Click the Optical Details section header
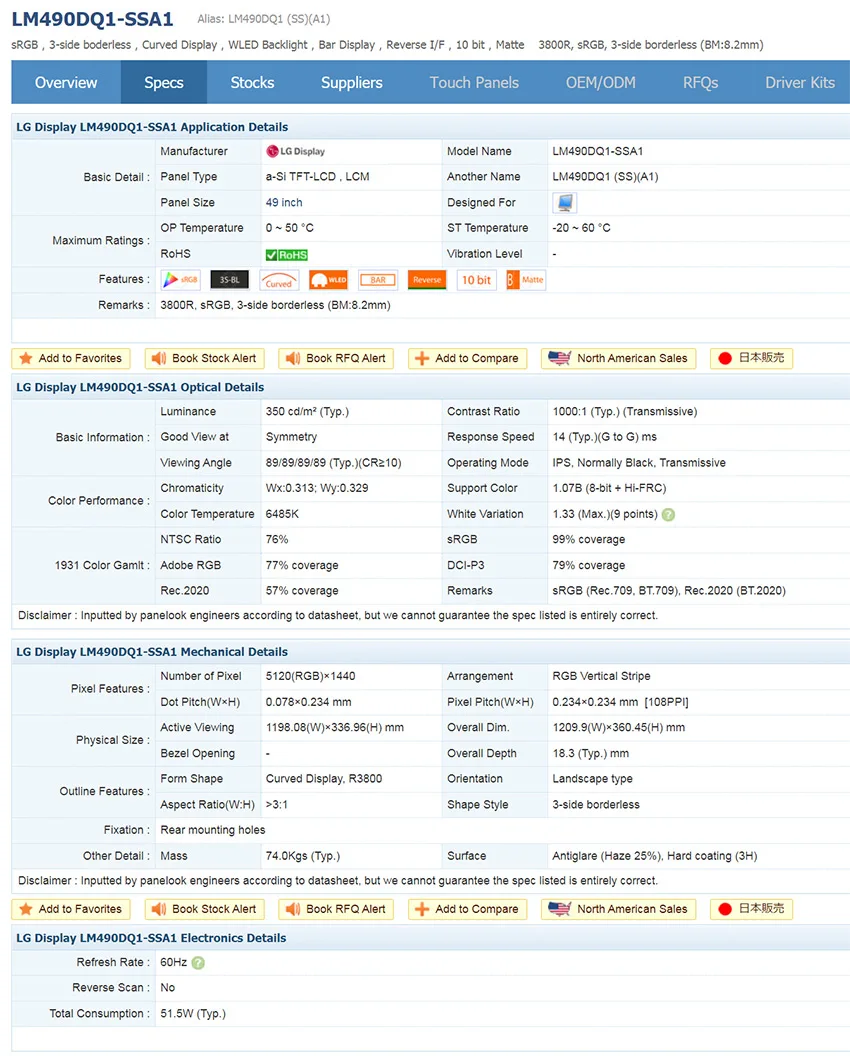 140,387
